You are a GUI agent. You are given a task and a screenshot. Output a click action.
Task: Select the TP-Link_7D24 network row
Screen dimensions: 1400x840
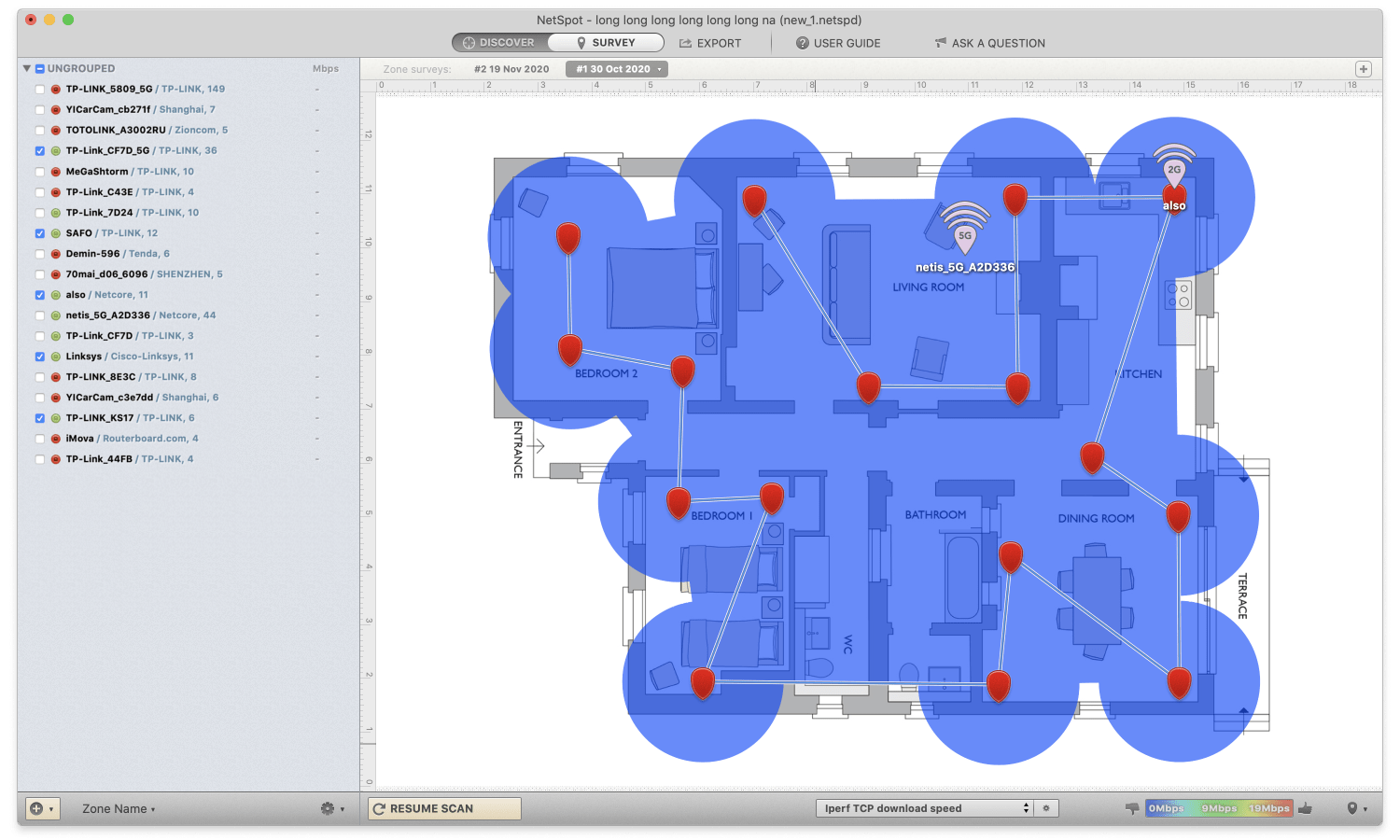point(189,213)
